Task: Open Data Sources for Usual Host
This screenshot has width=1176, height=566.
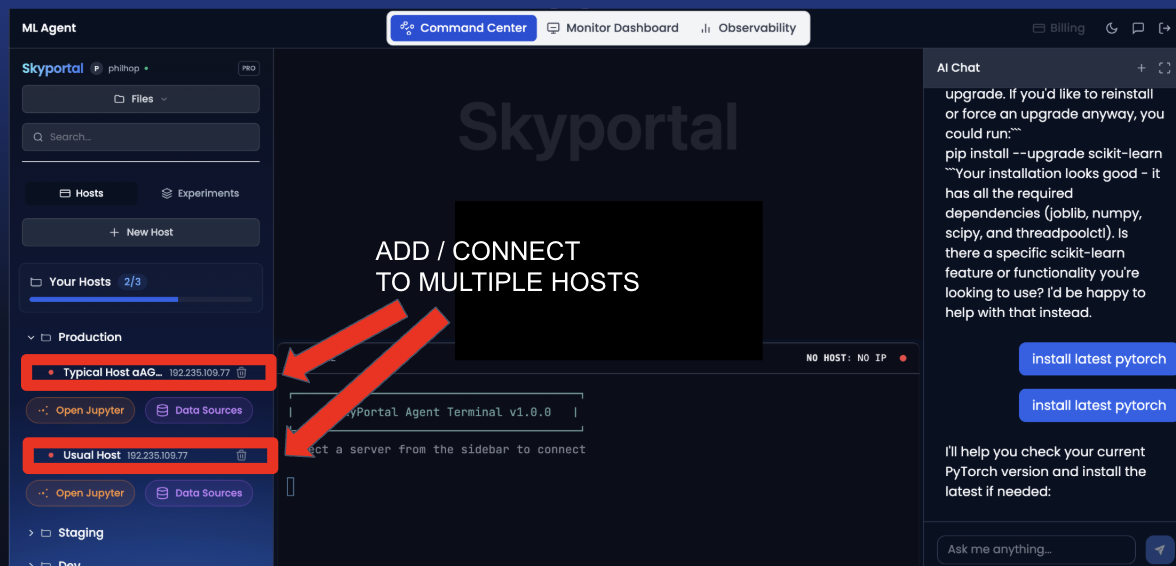Action: pyautogui.click(x=199, y=493)
